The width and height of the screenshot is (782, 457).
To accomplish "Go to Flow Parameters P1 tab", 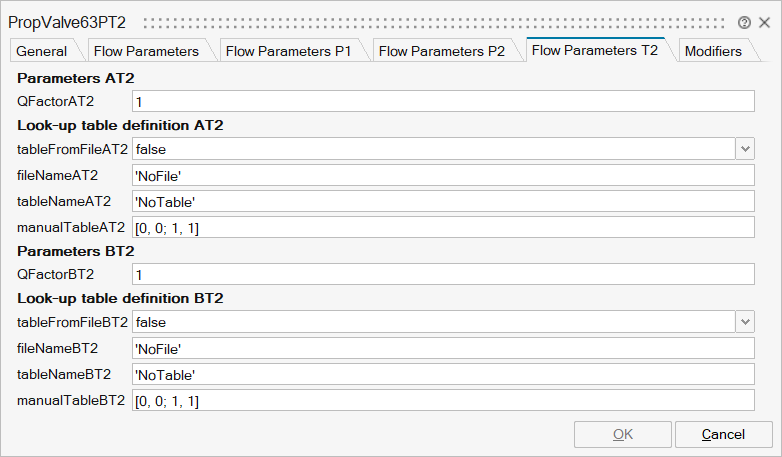I will (x=289, y=51).
